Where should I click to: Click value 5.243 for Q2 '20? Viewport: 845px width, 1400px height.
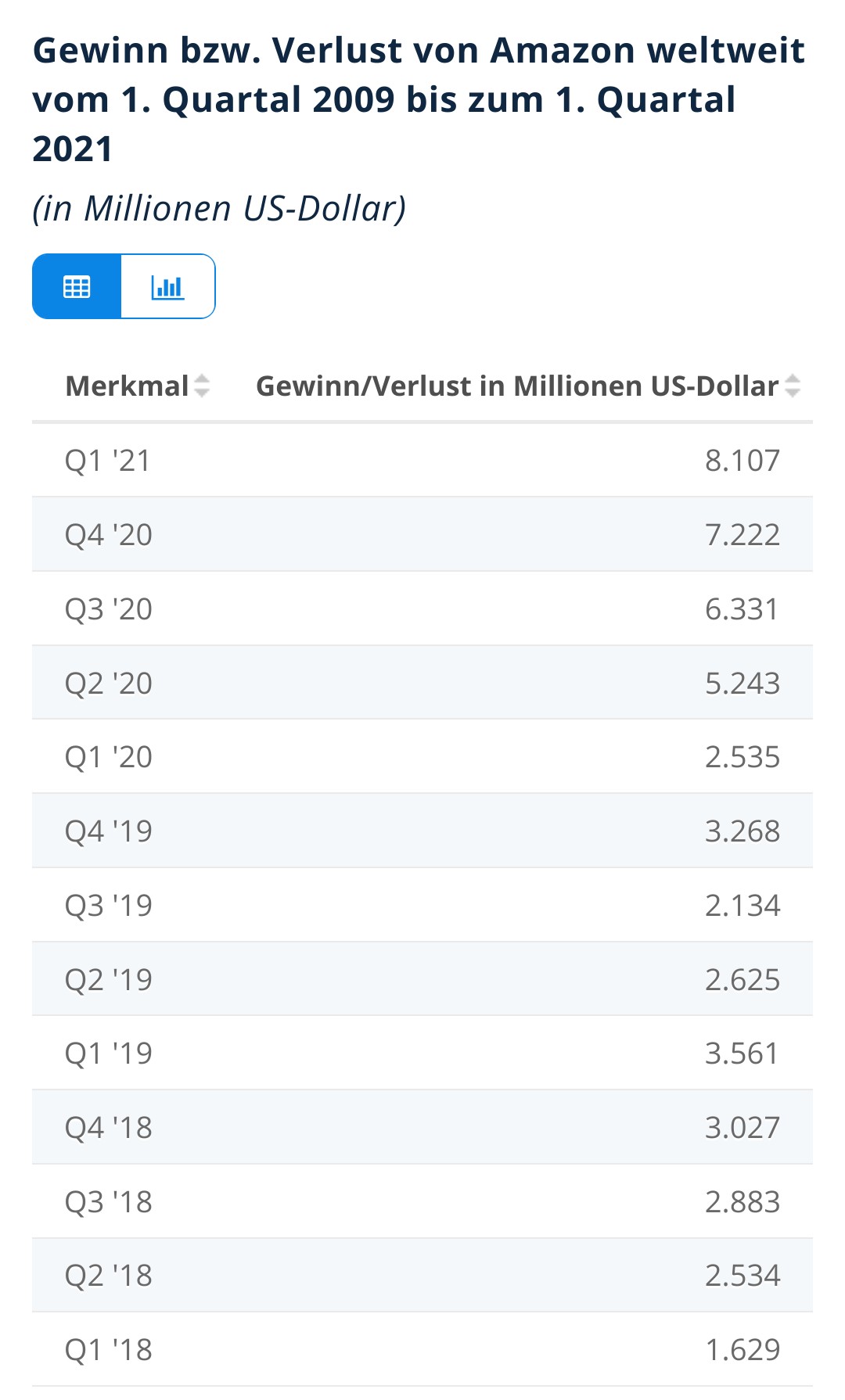pyautogui.click(x=742, y=684)
